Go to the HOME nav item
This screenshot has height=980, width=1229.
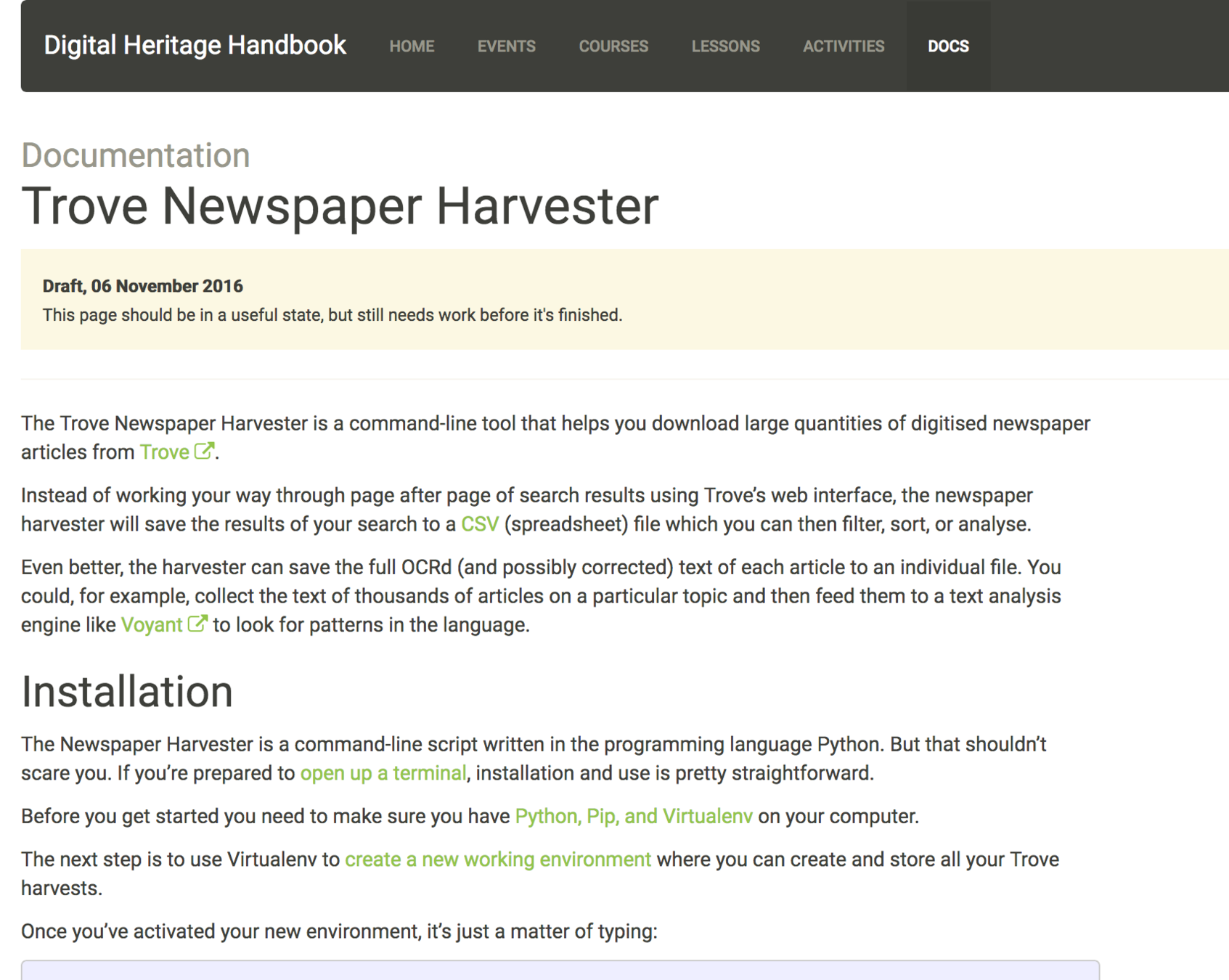(x=412, y=46)
